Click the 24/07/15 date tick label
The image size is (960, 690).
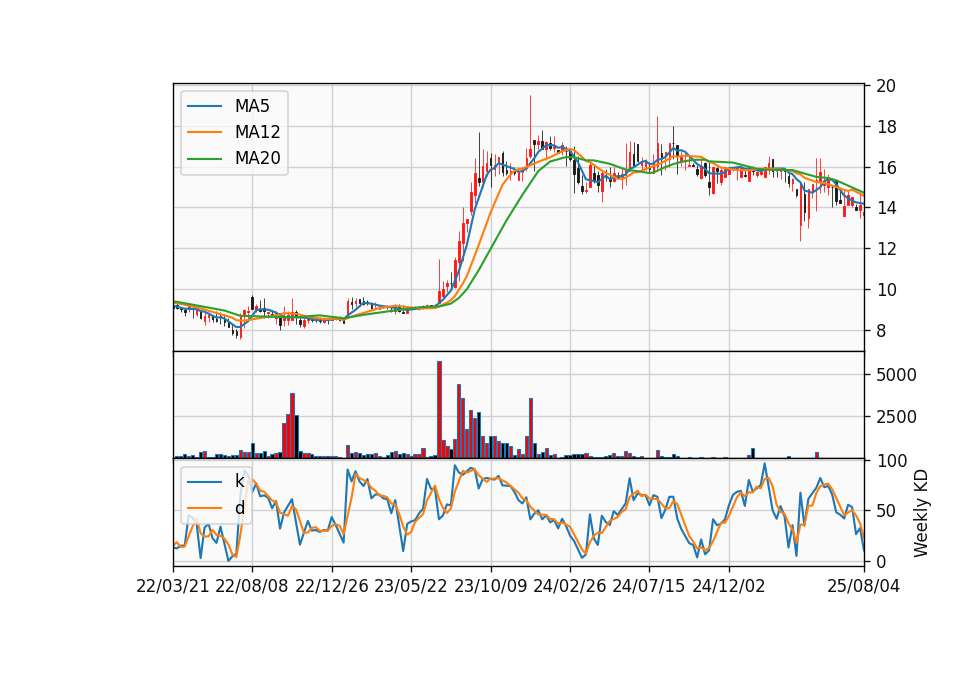(648, 586)
